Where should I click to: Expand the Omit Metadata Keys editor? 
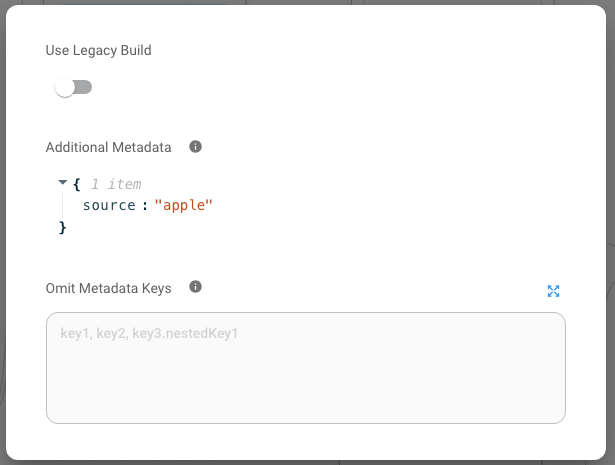(553, 291)
